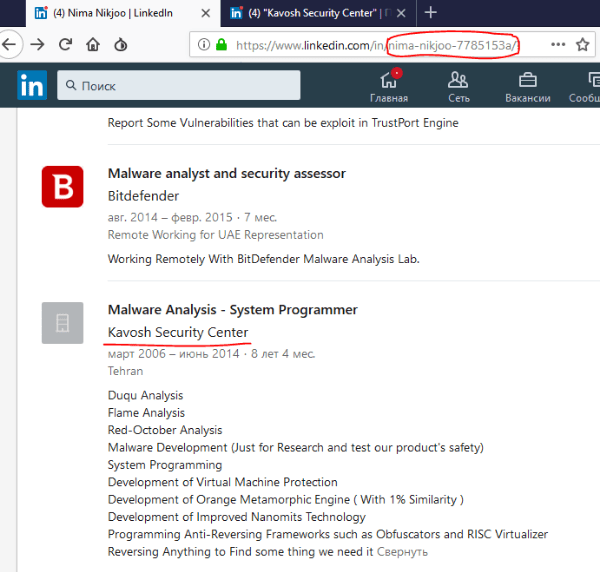This screenshot has width=600, height=572.
Task: Go back using the browser back arrow
Action: (x=8, y=45)
